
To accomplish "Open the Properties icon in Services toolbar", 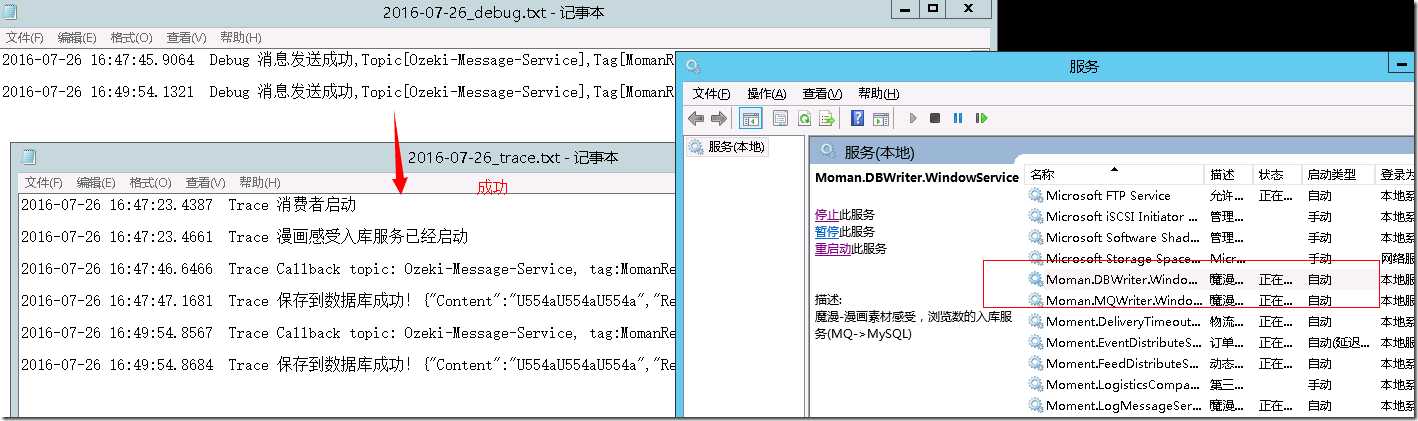I will [780, 119].
